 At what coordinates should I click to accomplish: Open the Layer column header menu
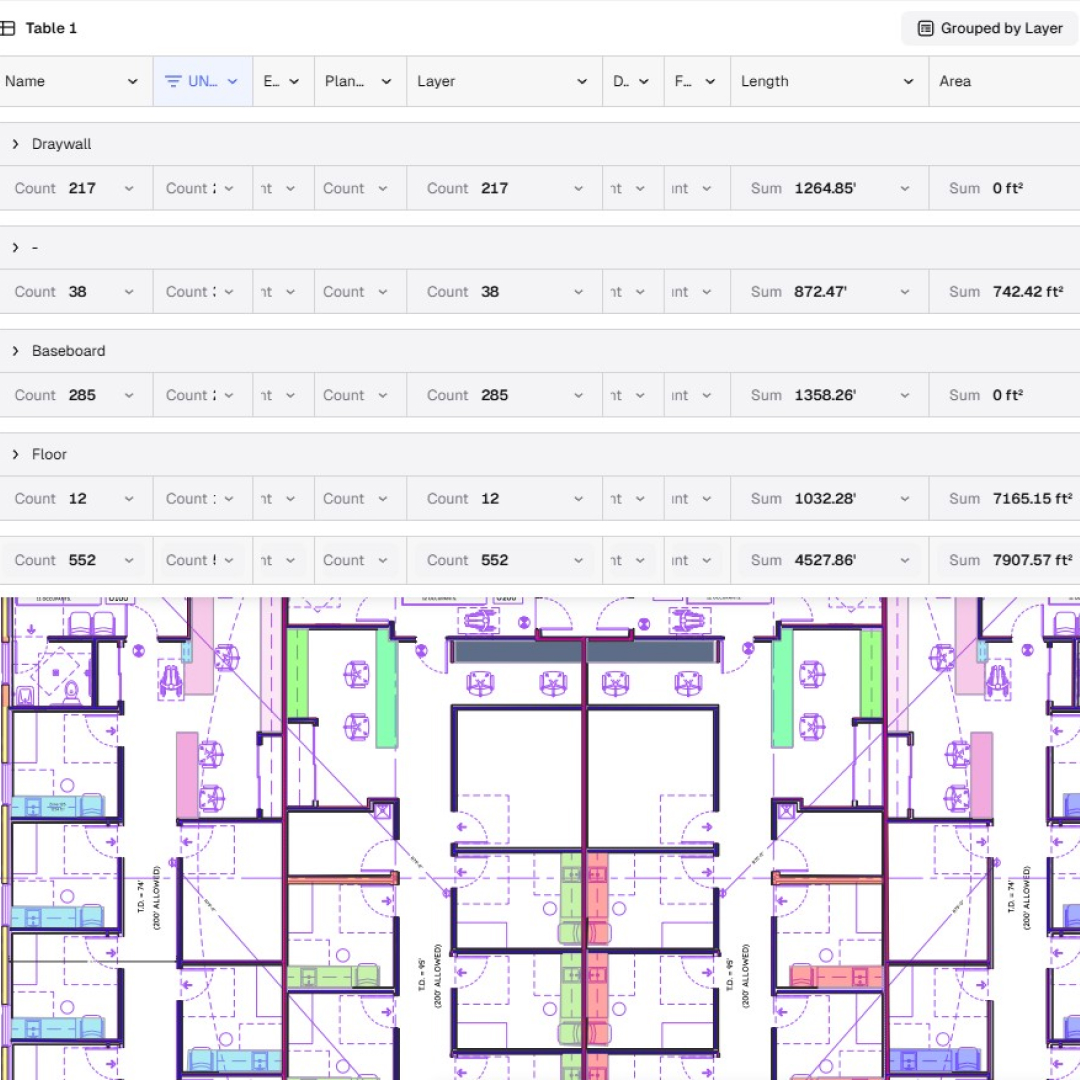pyautogui.click(x=582, y=82)
